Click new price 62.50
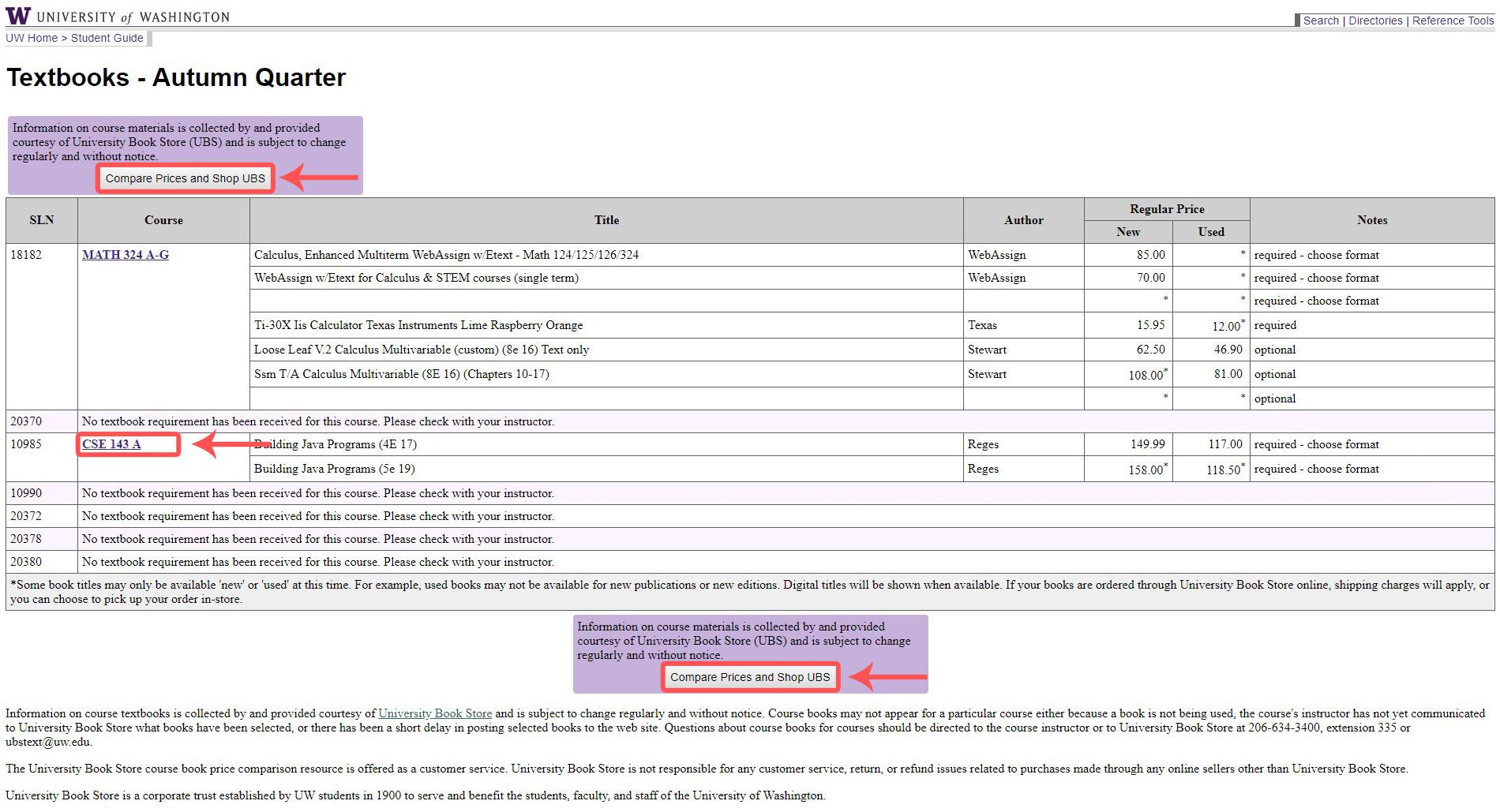 tap(1150, 350)
